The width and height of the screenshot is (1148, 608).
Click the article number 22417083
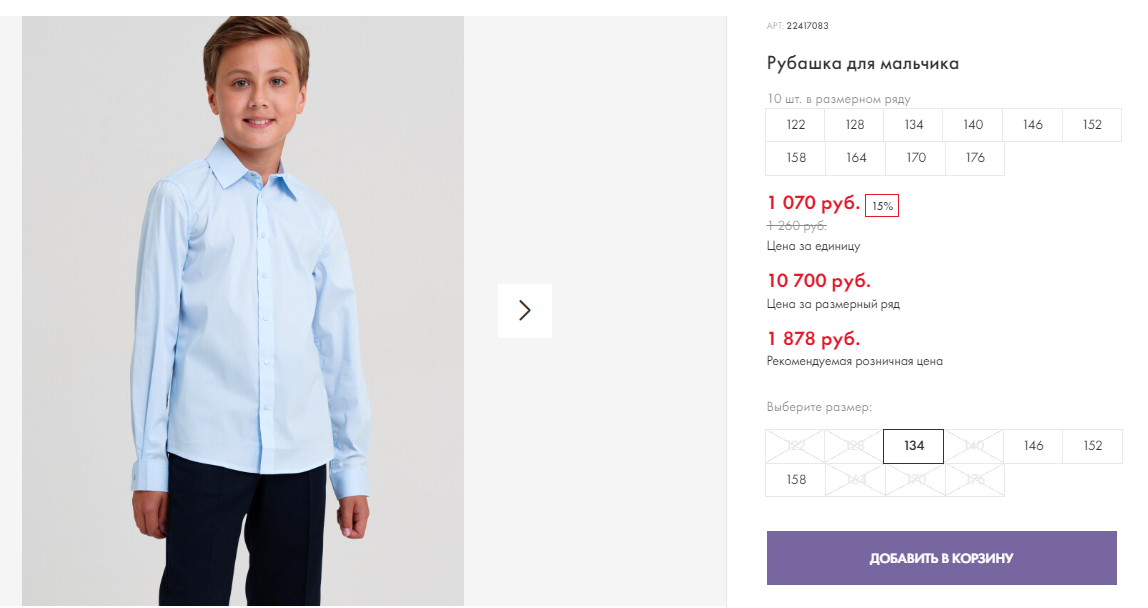click(808, 26)
